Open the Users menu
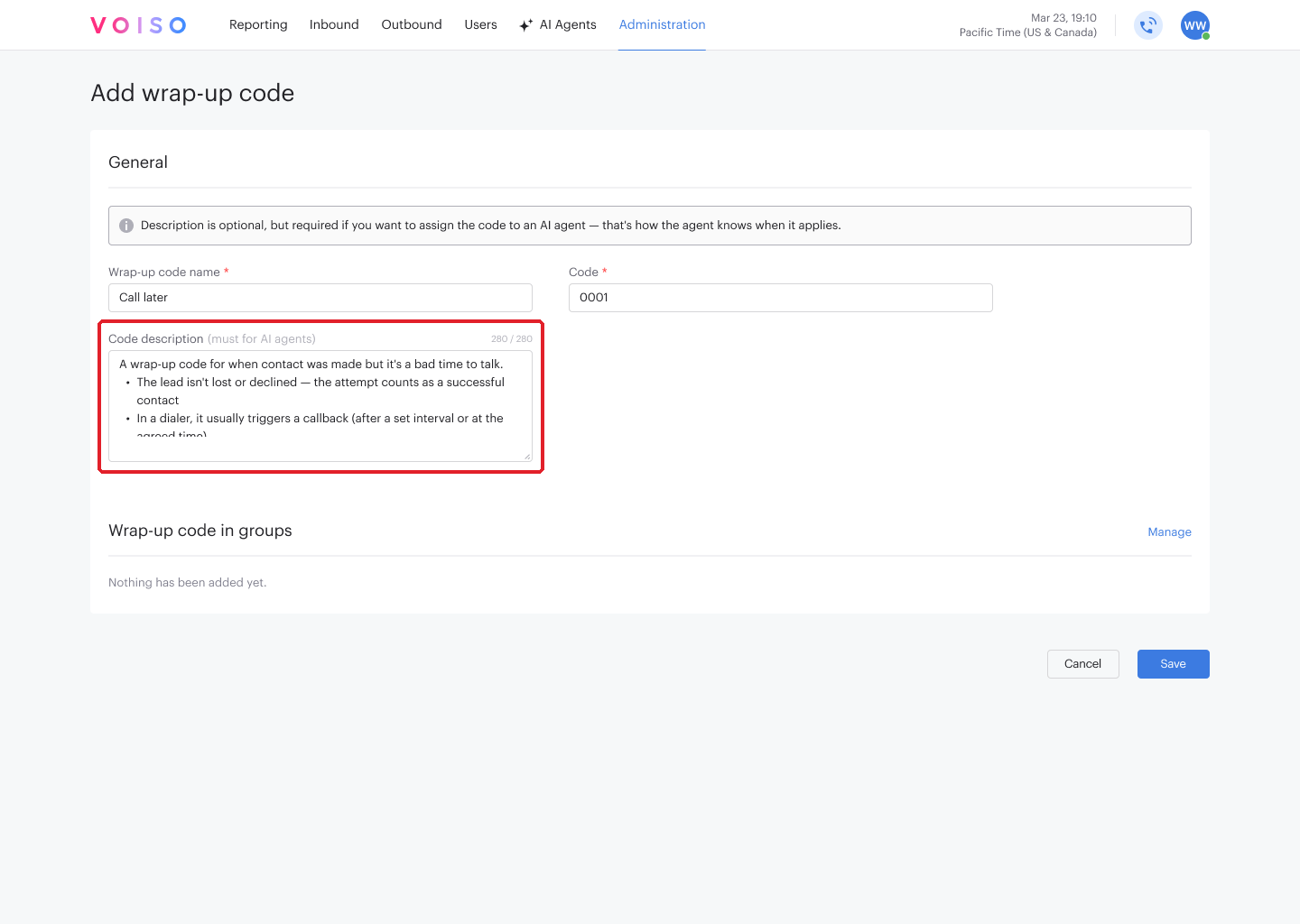 480,24
